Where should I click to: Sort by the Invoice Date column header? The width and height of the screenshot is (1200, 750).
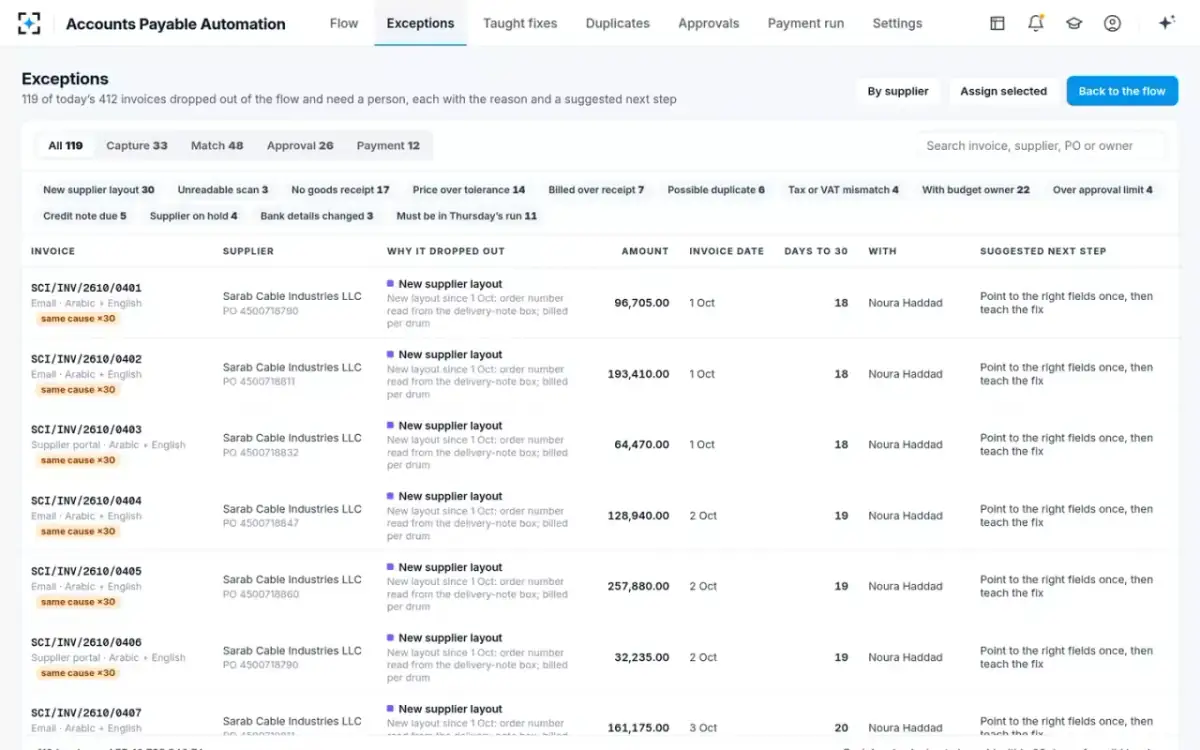[726, 251]
